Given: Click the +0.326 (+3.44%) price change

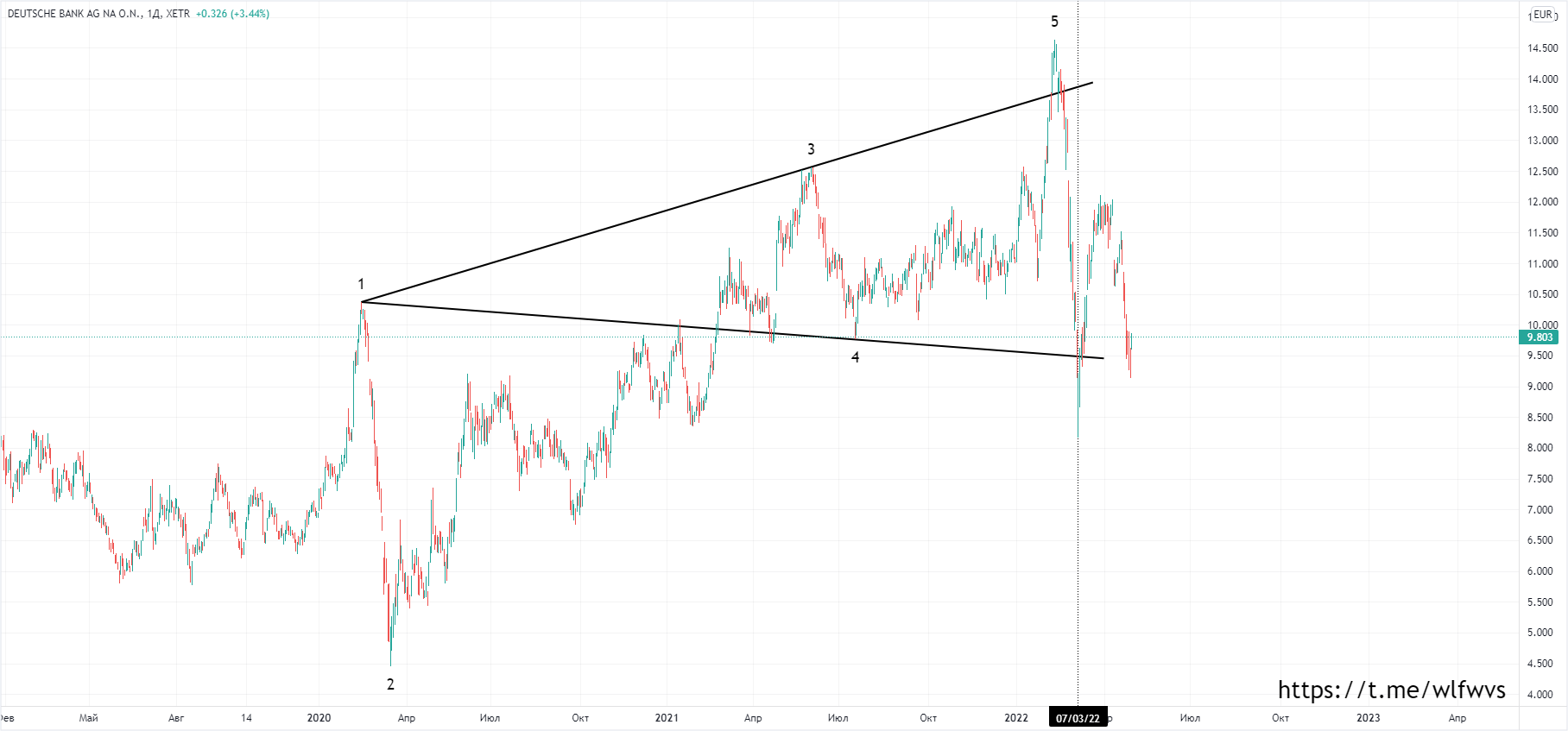Looking at the screenshot, I should point(232,14).
